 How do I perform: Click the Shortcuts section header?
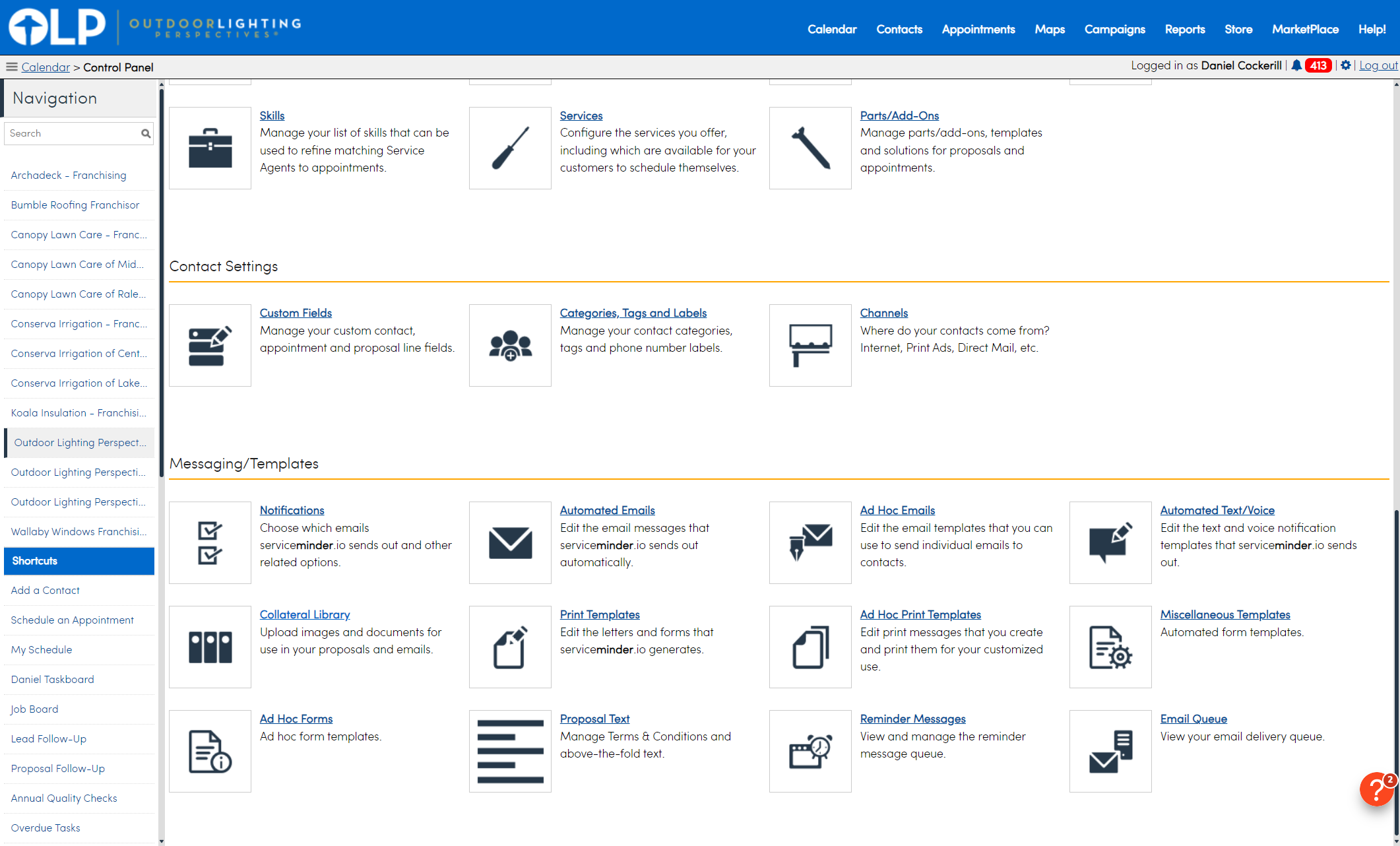(x=79, y=561)
